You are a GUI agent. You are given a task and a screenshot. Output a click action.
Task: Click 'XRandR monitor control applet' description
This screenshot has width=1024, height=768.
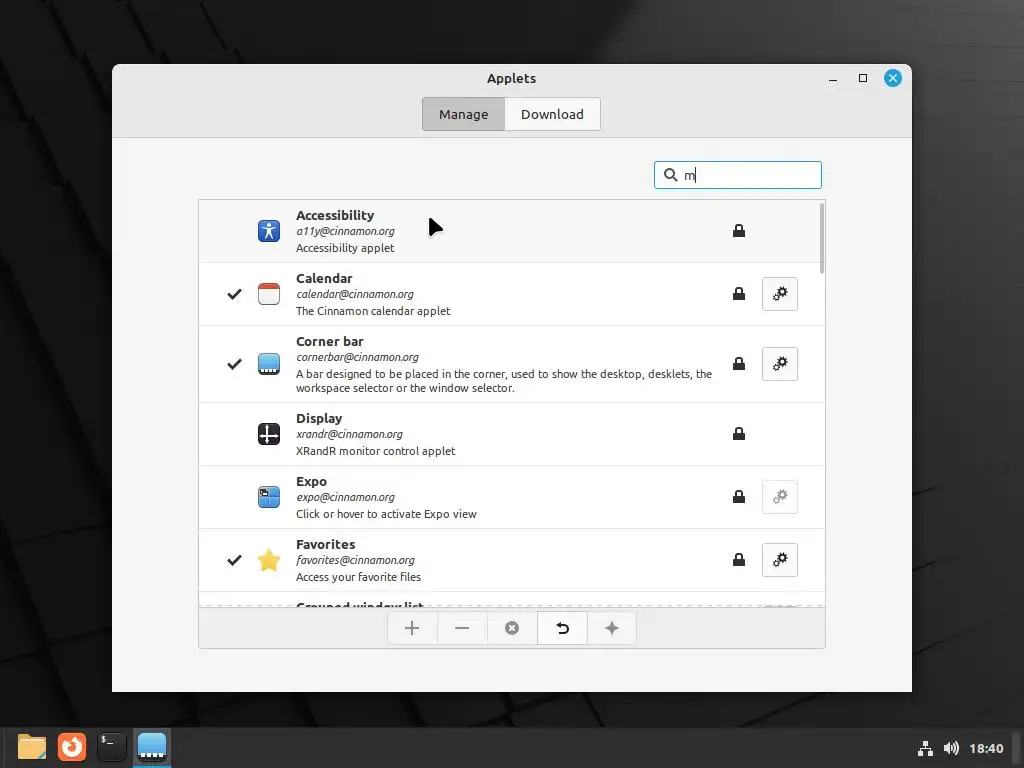376,451
